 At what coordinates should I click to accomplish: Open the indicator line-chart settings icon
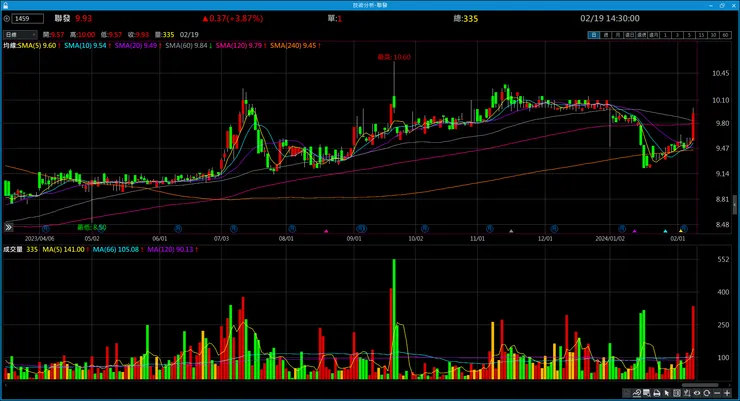click(637, 393)
